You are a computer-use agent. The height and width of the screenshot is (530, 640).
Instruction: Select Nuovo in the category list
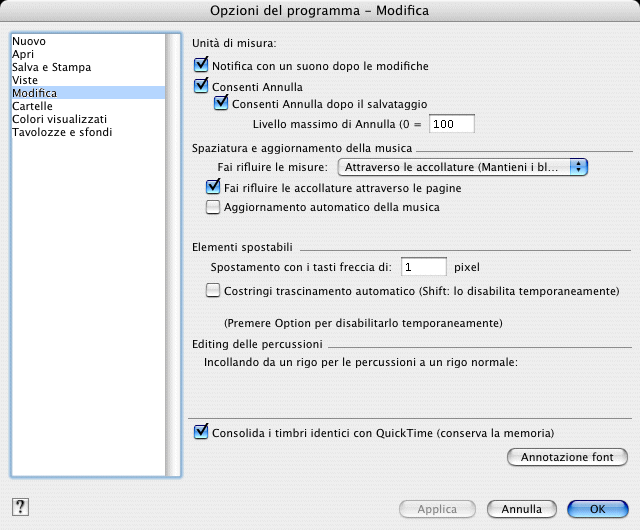pyautogui.click(x=30, y=42)
